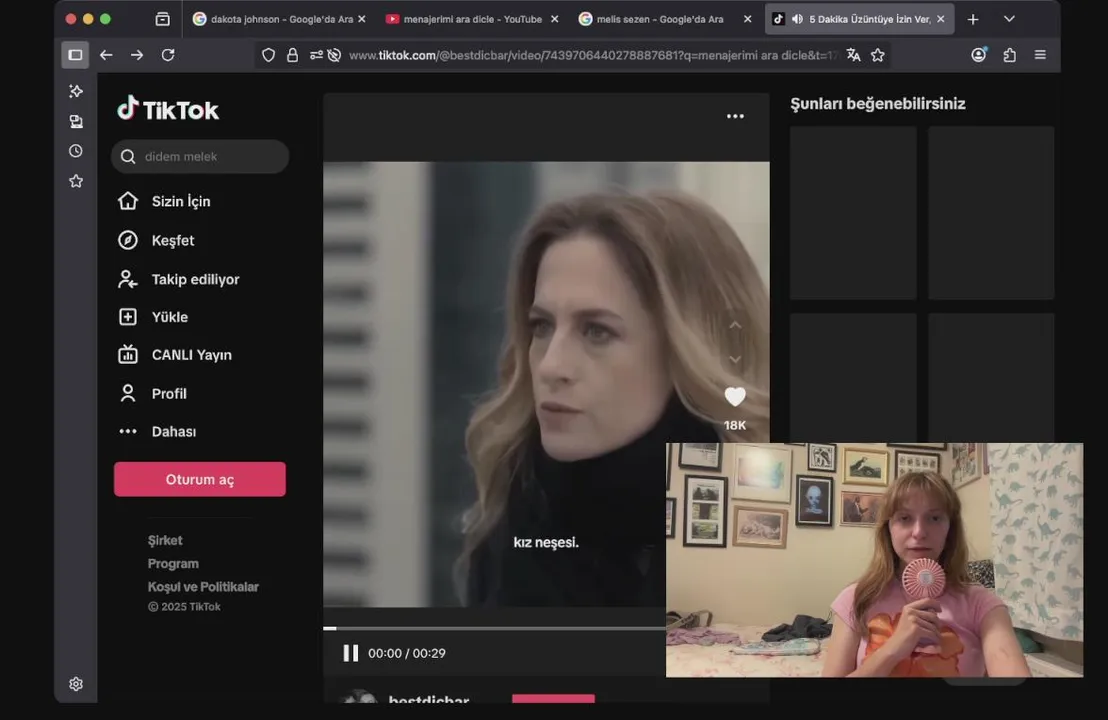
Task: Click the browser forward arrow
Action: tap(137, 55)
